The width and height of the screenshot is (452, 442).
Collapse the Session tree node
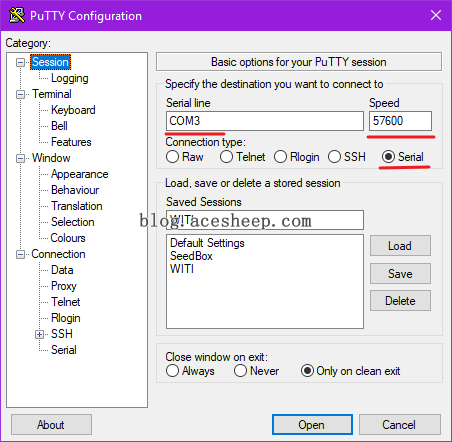21,62
